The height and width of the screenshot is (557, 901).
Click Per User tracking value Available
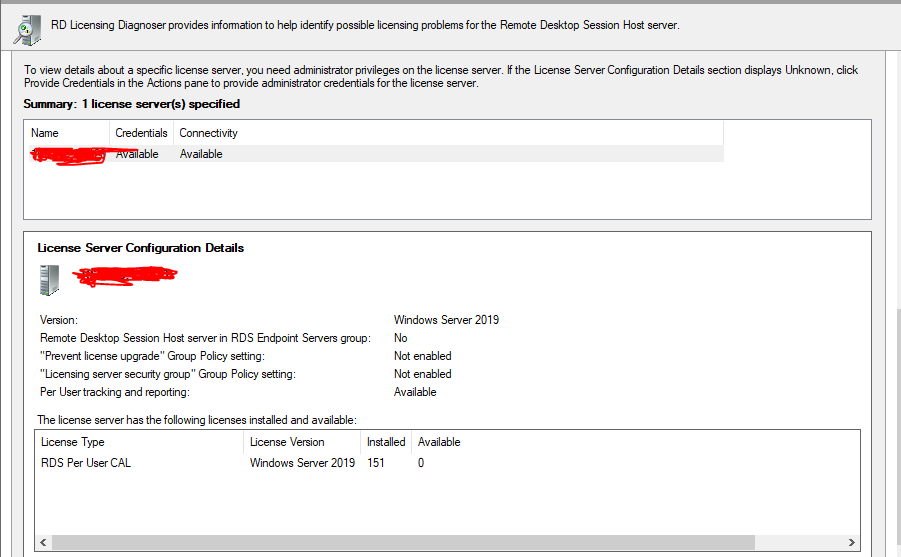click(415, 392)
